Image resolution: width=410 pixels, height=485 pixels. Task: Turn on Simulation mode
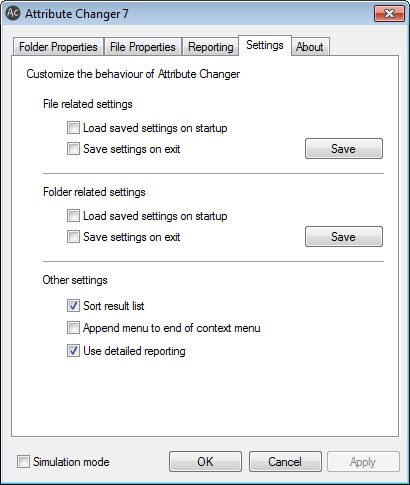[x=23, y=462]
